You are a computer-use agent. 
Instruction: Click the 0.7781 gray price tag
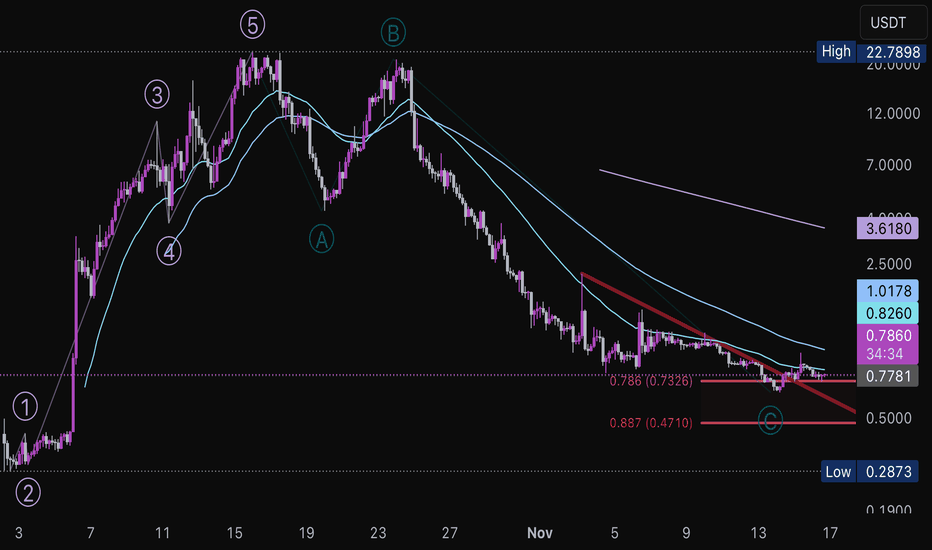887,376
